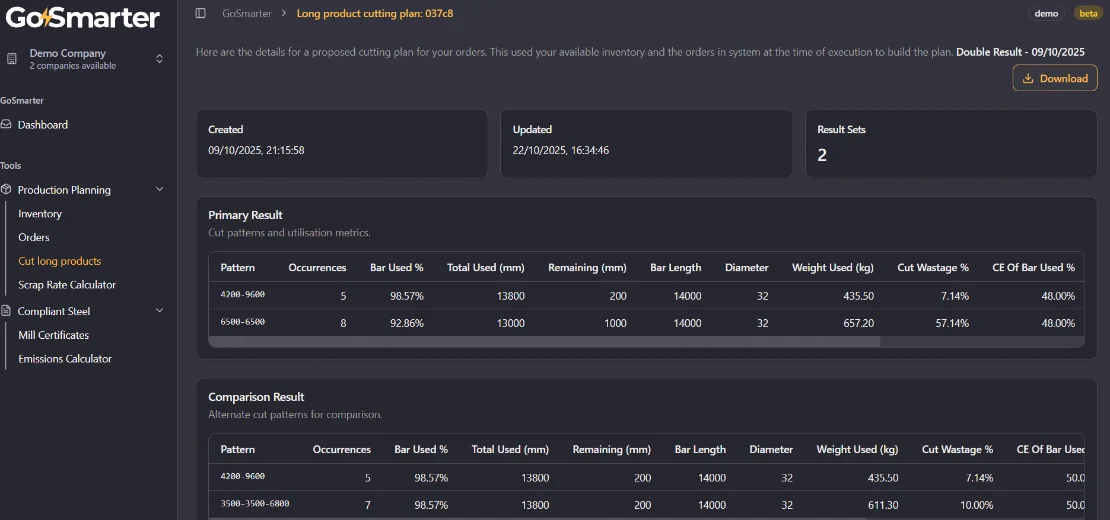Click the Bar Used % header in Primary Result
The height and width of the screenshot is (520, 1110).
396,267
